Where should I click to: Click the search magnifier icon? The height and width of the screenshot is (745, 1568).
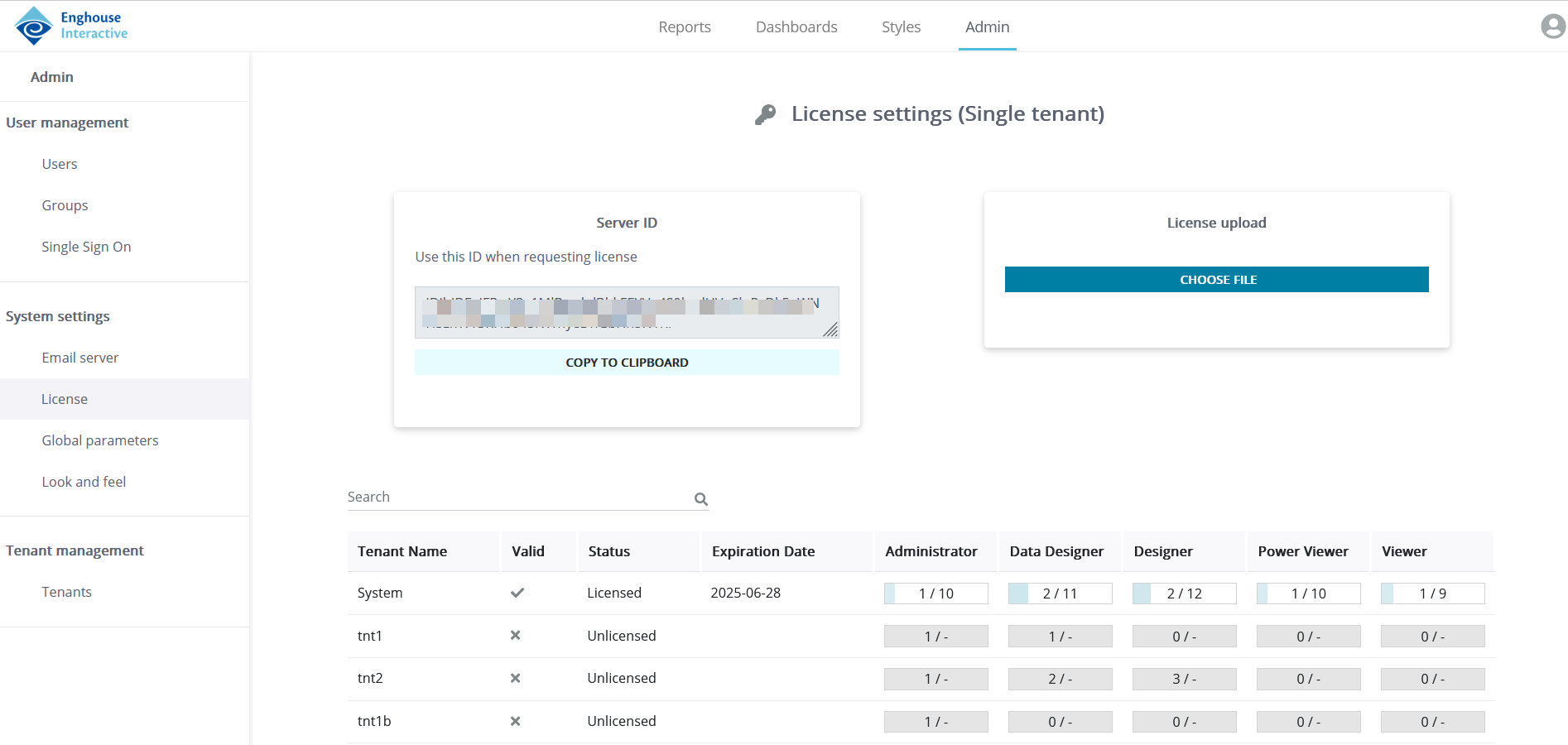[x=700, y=499]
